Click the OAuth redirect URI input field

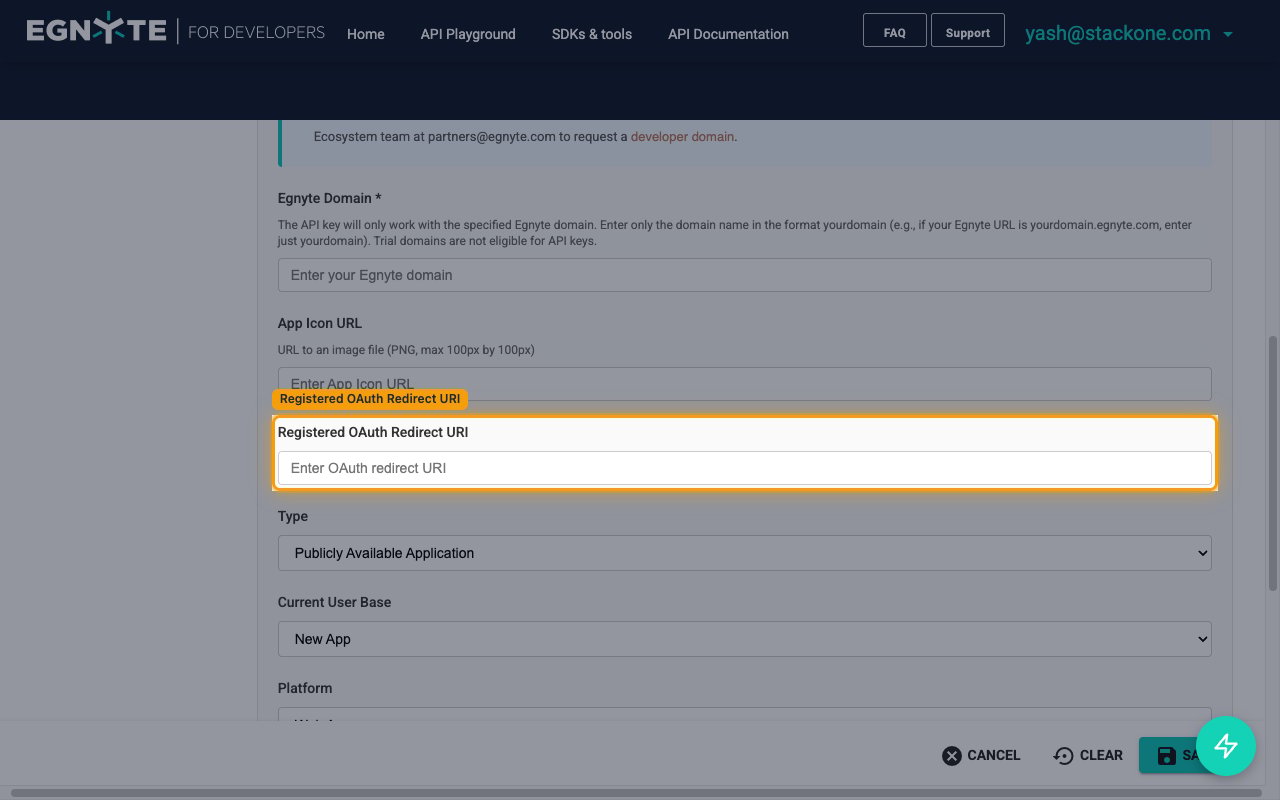(x=744, y=468)
